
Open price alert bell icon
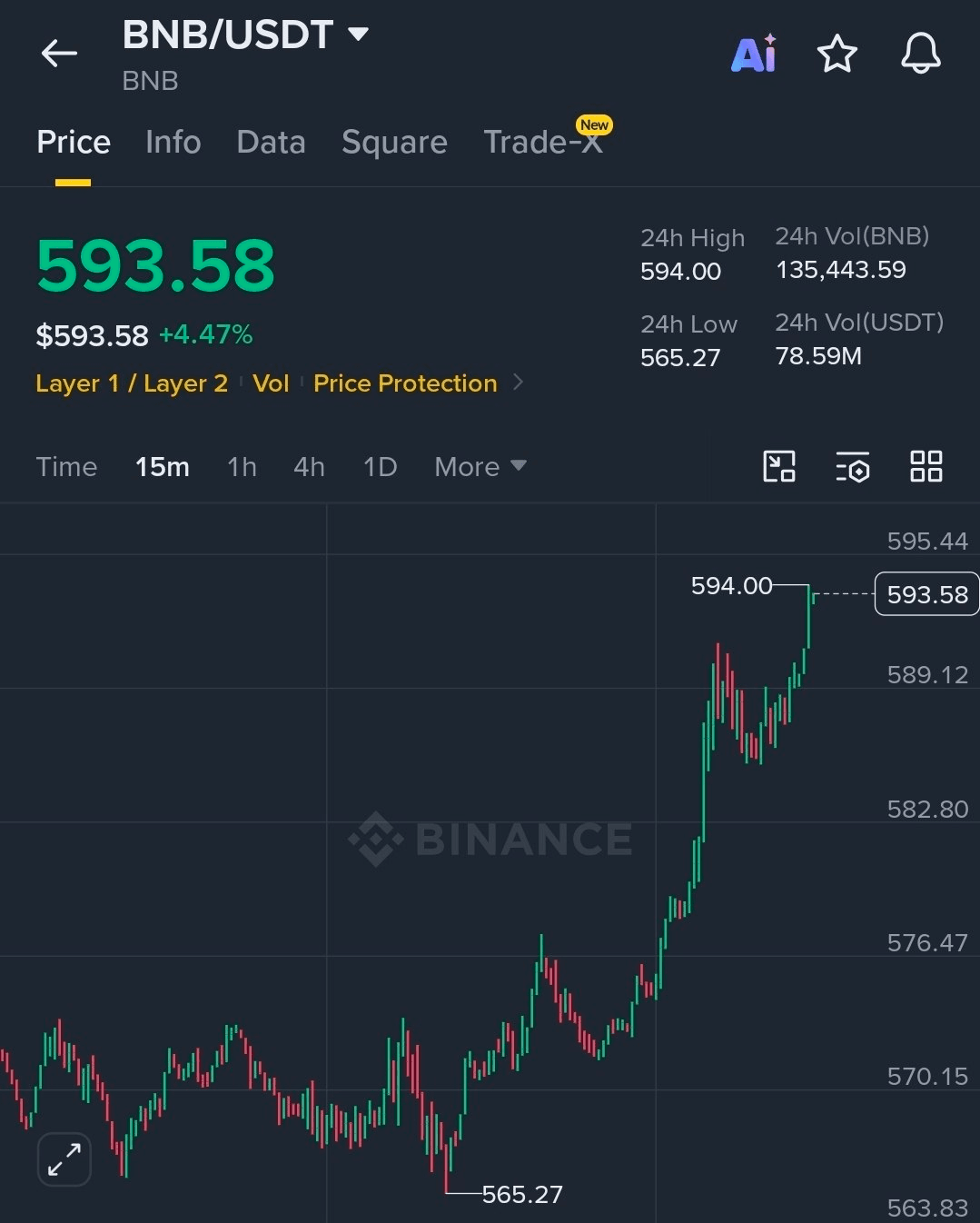920,53
